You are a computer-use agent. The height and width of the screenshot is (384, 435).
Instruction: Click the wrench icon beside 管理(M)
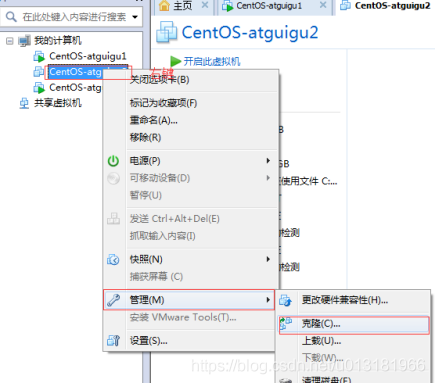[x=113, y=300]
